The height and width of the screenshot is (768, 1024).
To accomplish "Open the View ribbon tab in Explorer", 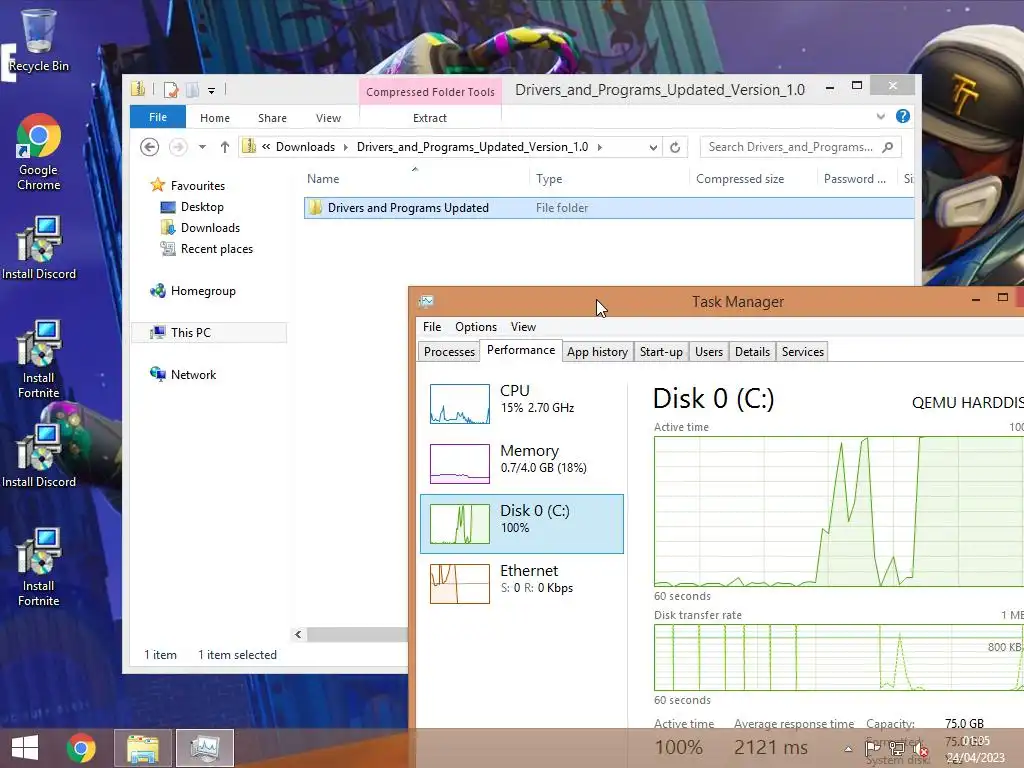I will coord(328,118).
